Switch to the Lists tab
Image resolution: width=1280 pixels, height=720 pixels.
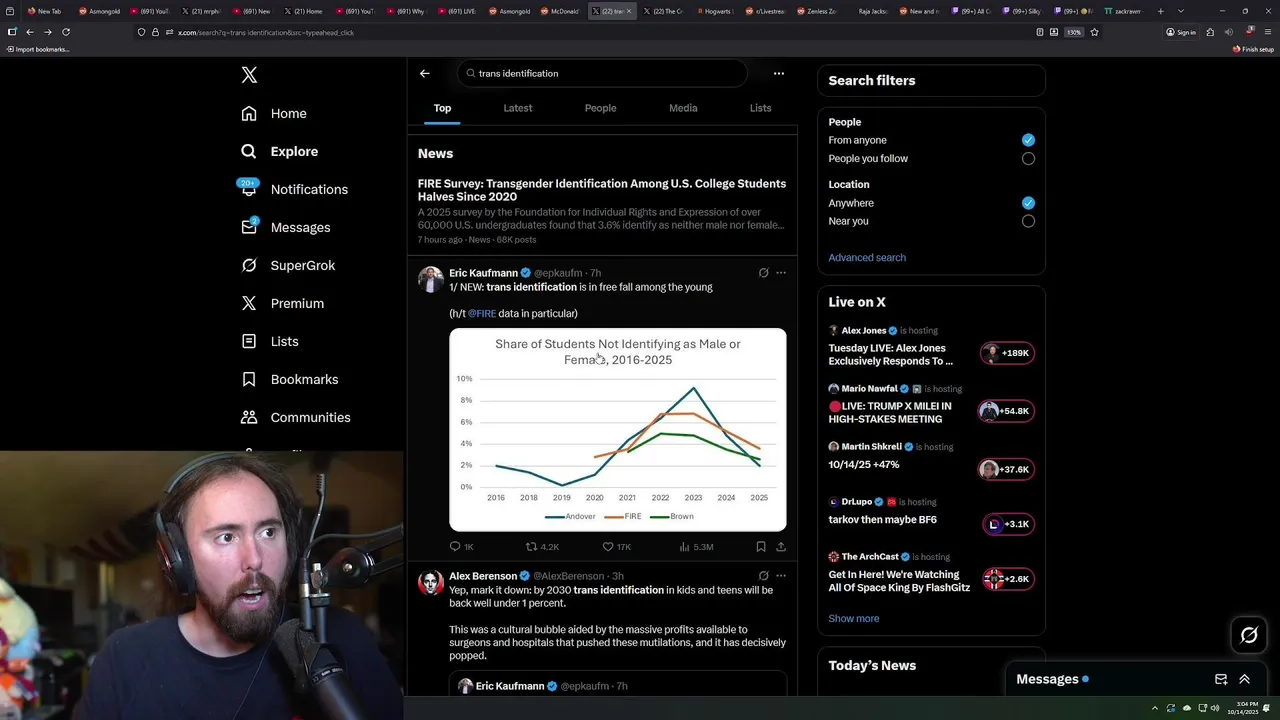760,108
